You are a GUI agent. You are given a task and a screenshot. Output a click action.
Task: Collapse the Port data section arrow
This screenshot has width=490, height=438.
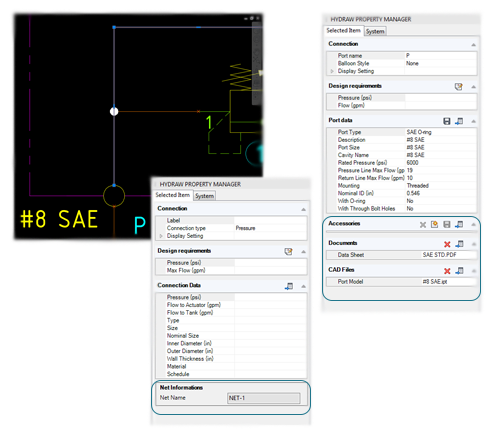474,121
